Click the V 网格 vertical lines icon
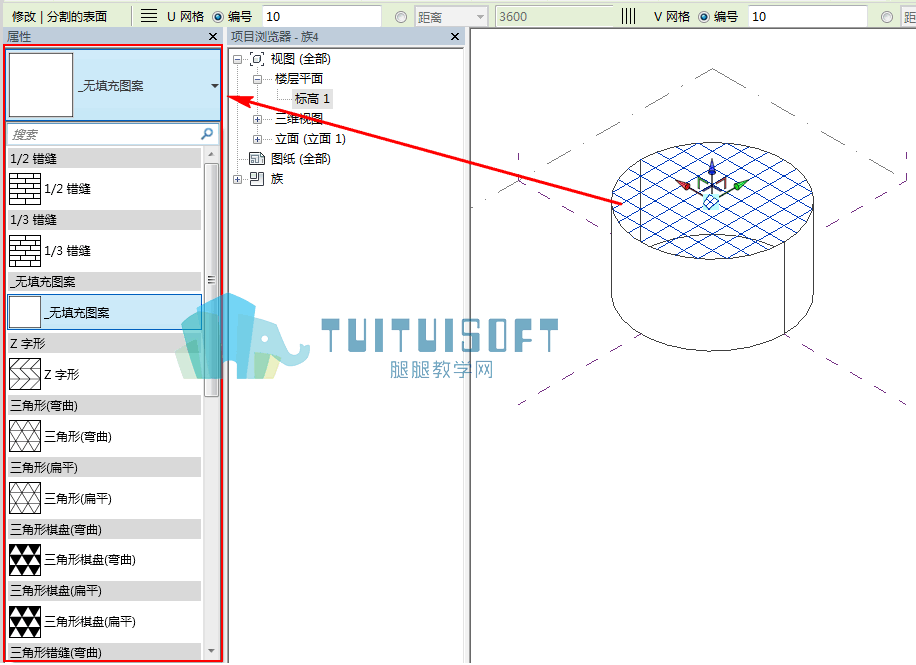Screen dimensions: 916x665 click(x=629, y=16)
